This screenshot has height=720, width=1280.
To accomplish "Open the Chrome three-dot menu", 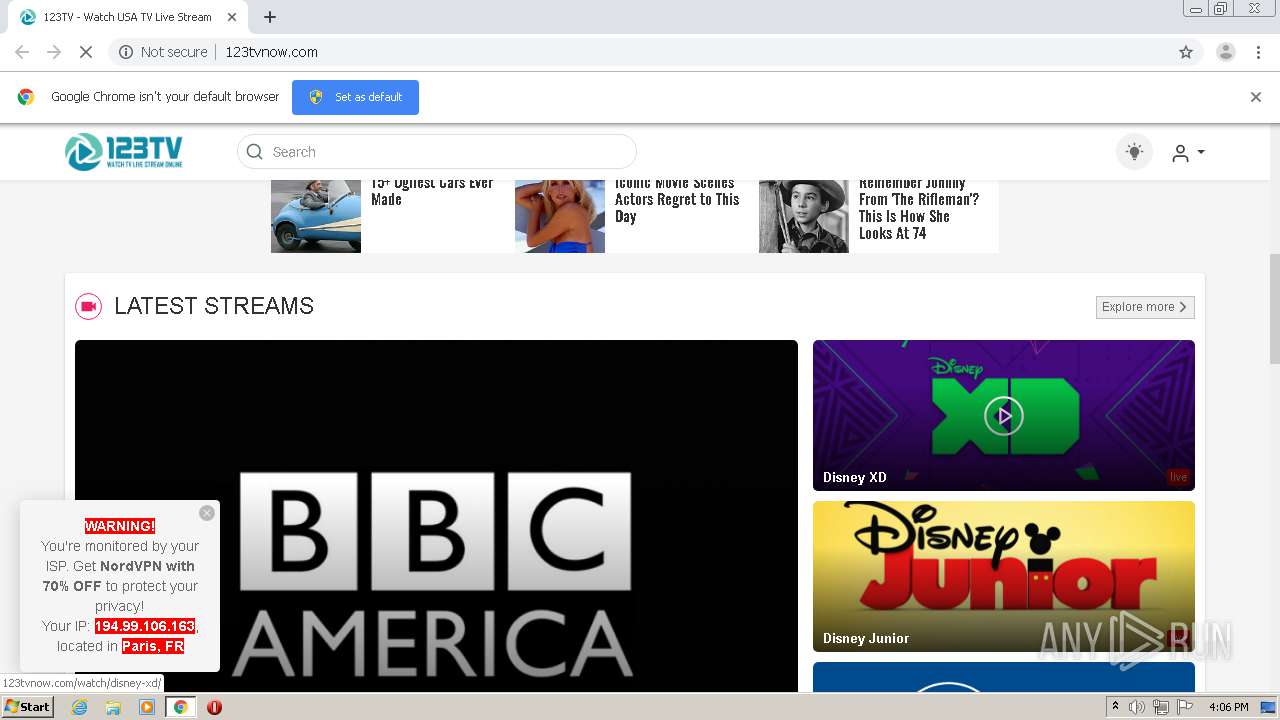I will click(1259, 52).
